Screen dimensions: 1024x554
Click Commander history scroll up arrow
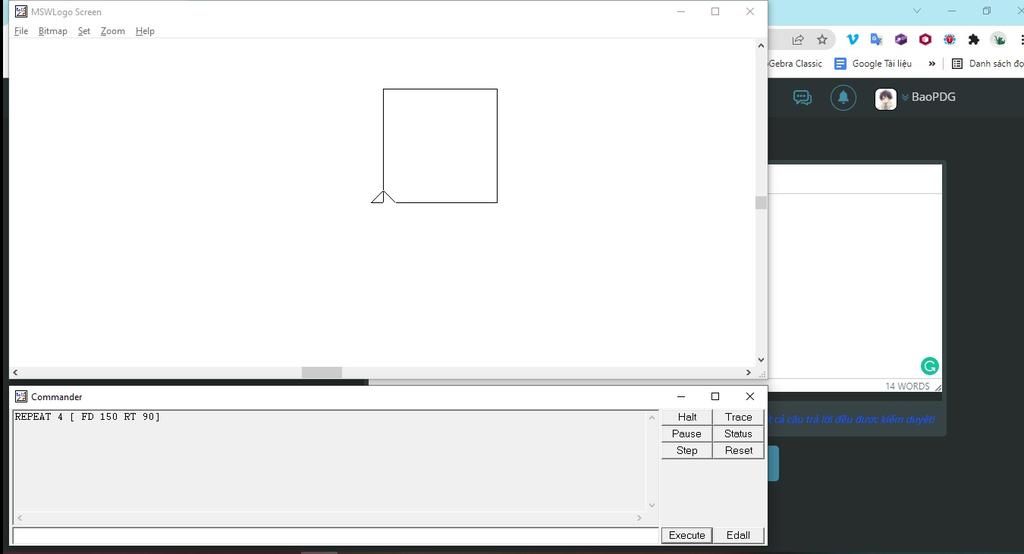[652, 417]
